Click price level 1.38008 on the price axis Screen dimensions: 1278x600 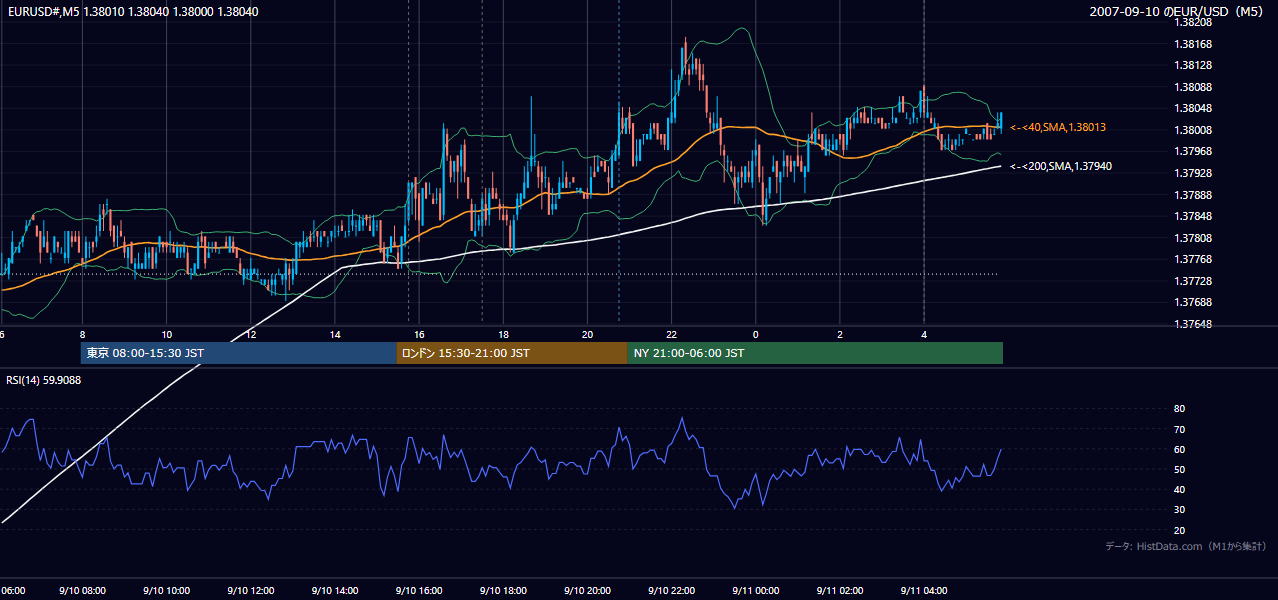[1193, 130]
